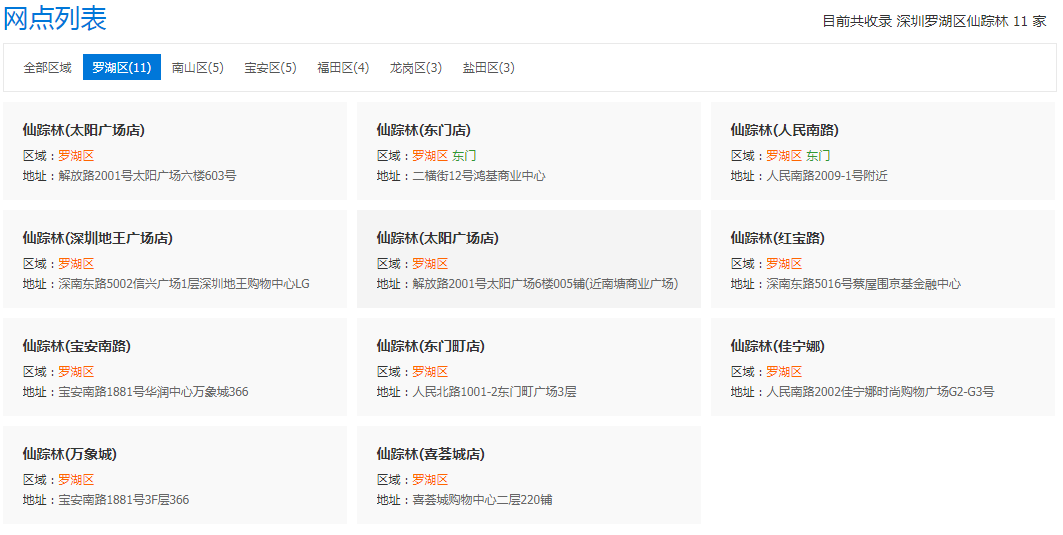
Task: Select the 罗湖区(11) tab
Action: click(x=122, y=68)
